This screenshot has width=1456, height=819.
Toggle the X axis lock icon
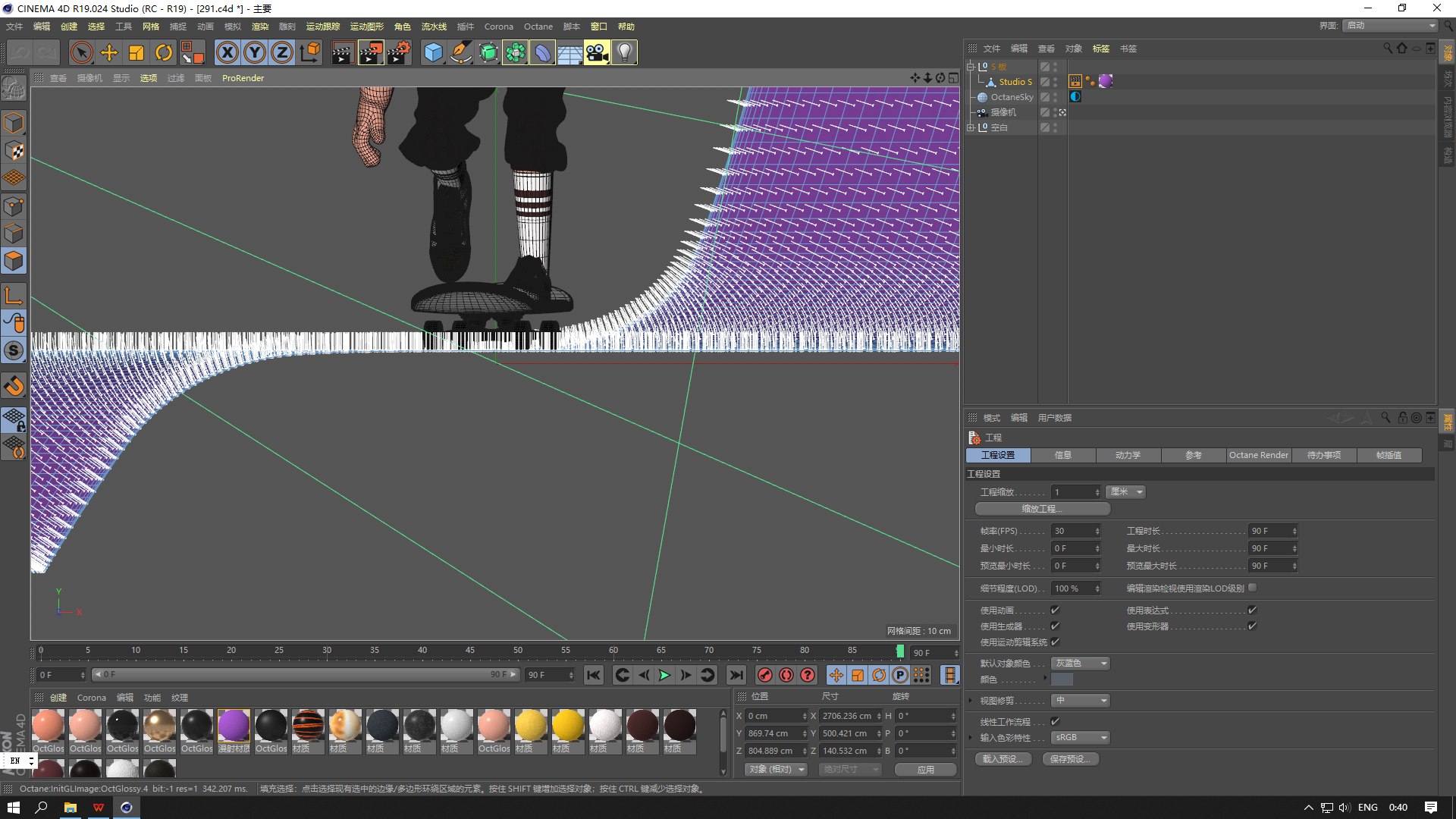coord(227,52)
